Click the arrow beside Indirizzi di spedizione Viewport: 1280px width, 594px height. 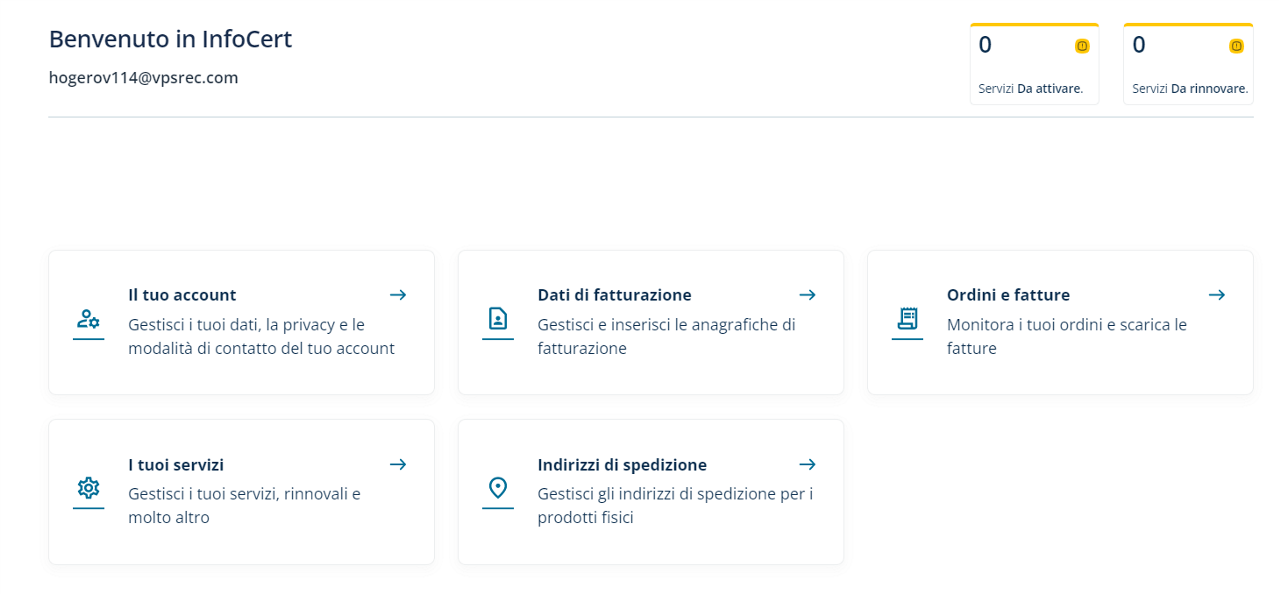(x=808, y=464)
